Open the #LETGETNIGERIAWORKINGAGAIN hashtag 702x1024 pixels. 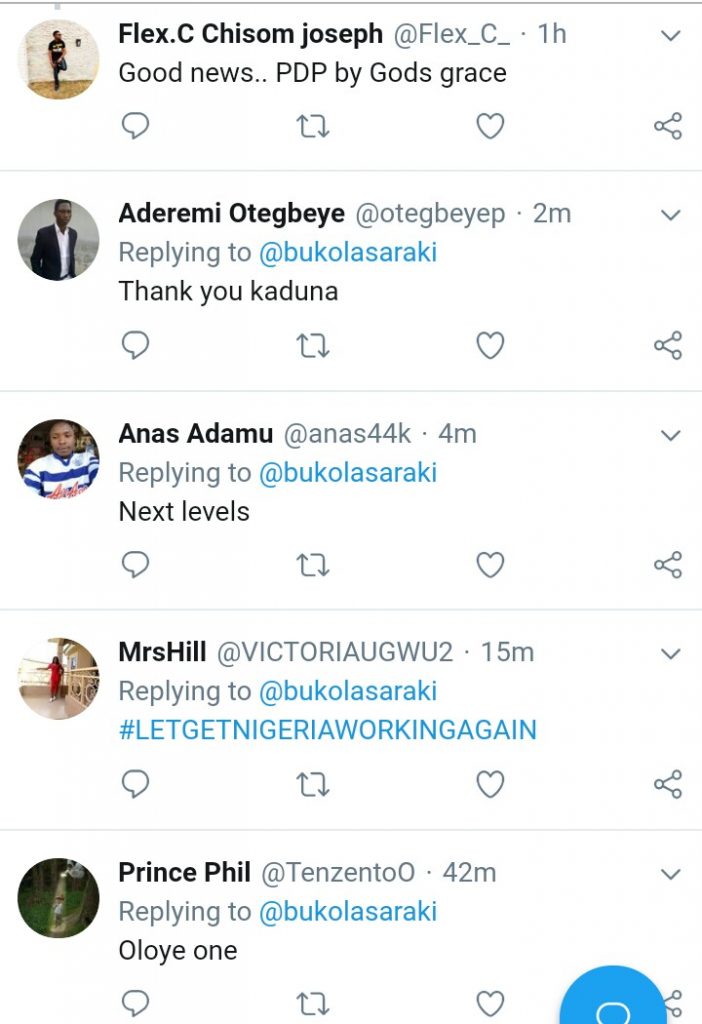tap(327, 730)
